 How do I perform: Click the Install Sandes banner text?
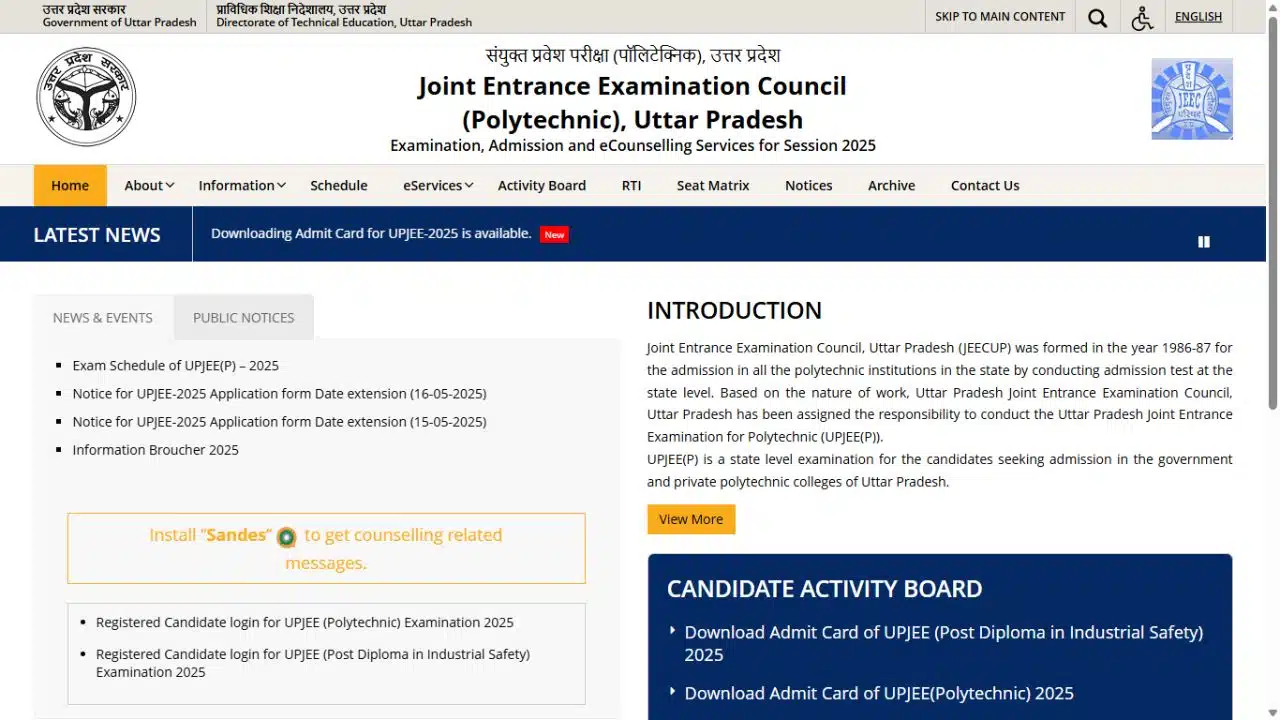pyautogui.click(x=326, y=548)
